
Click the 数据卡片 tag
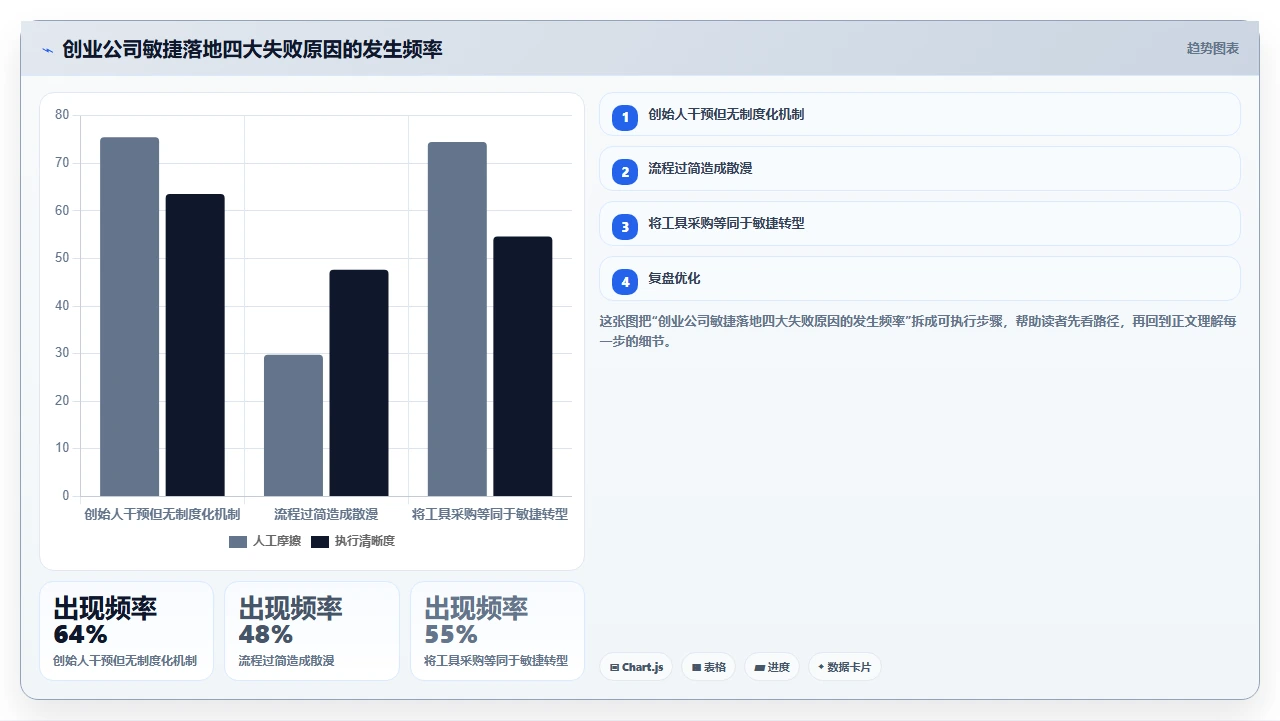click(x=845, y=667)
